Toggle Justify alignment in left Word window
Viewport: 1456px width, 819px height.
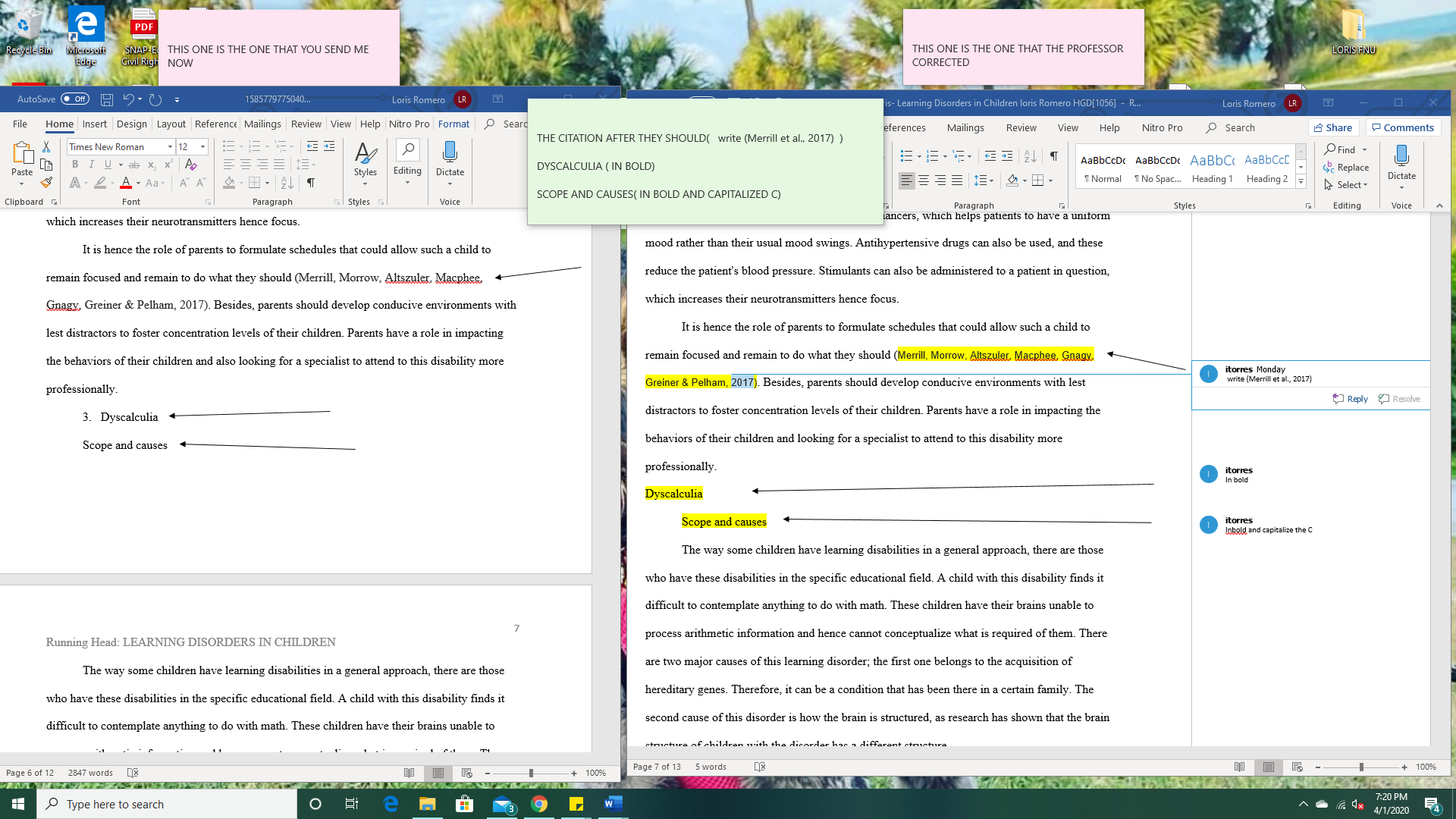click(279, 165)
